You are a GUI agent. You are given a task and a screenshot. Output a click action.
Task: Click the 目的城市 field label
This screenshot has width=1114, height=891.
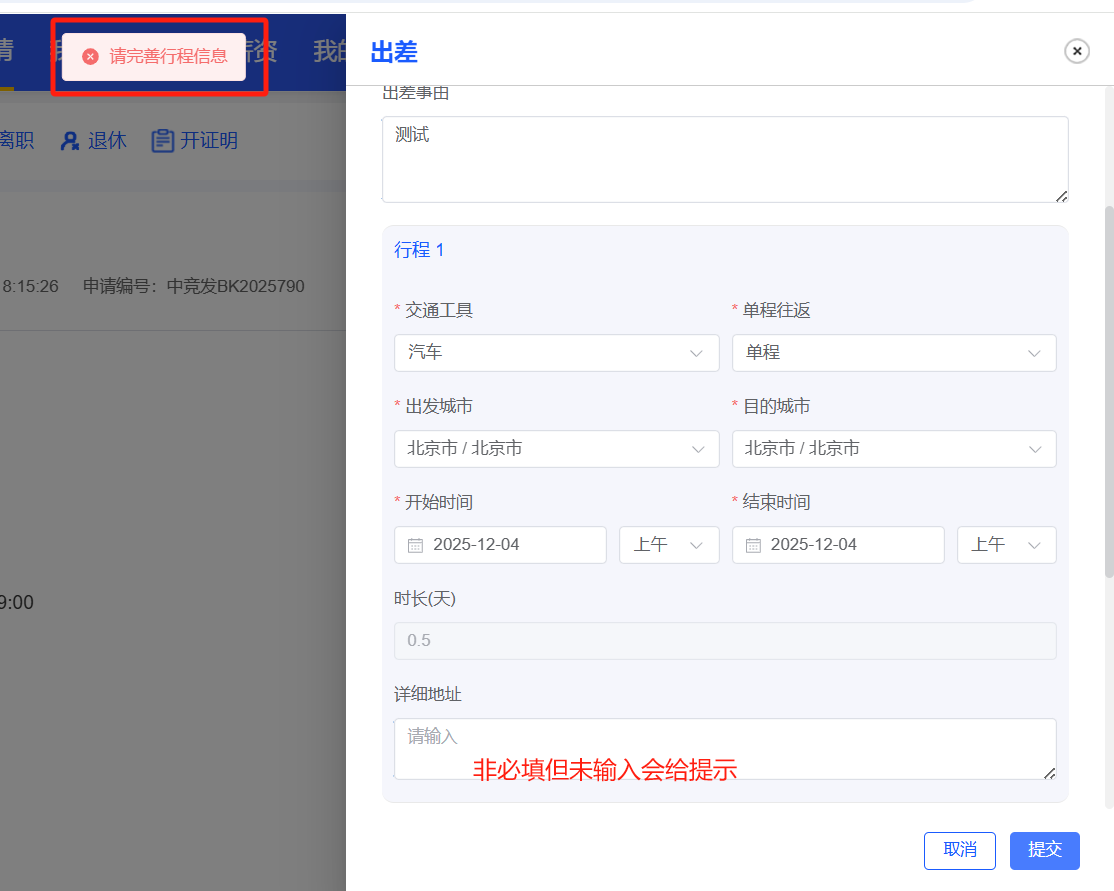776,406
